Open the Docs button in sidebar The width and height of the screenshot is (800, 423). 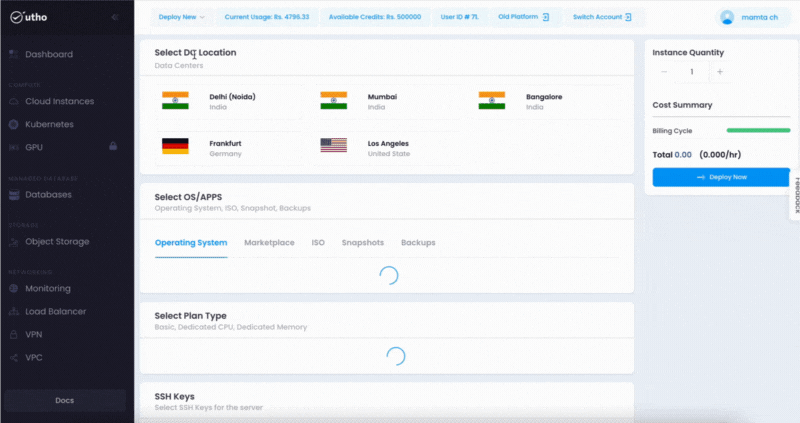64,400
